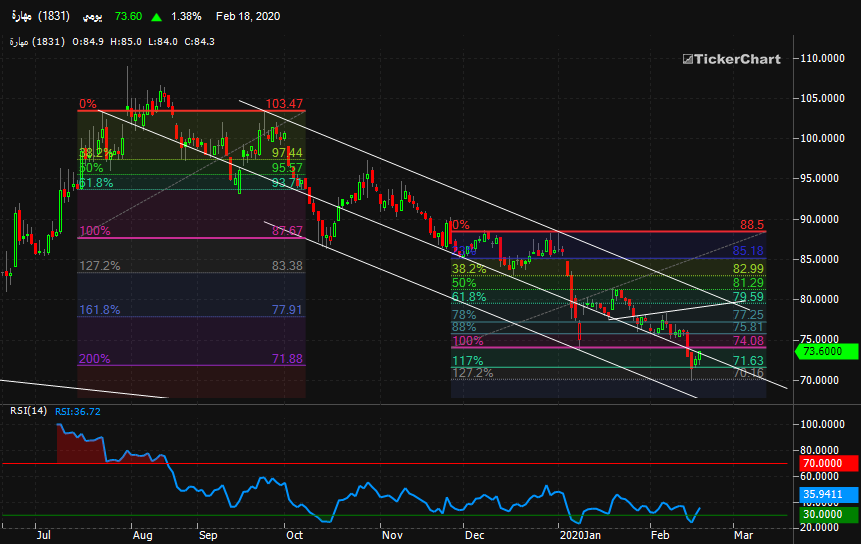This screenshot has height=544, width=861.
Task: Click the blue RSI:36.72 value readout
Action: point(77,411)
